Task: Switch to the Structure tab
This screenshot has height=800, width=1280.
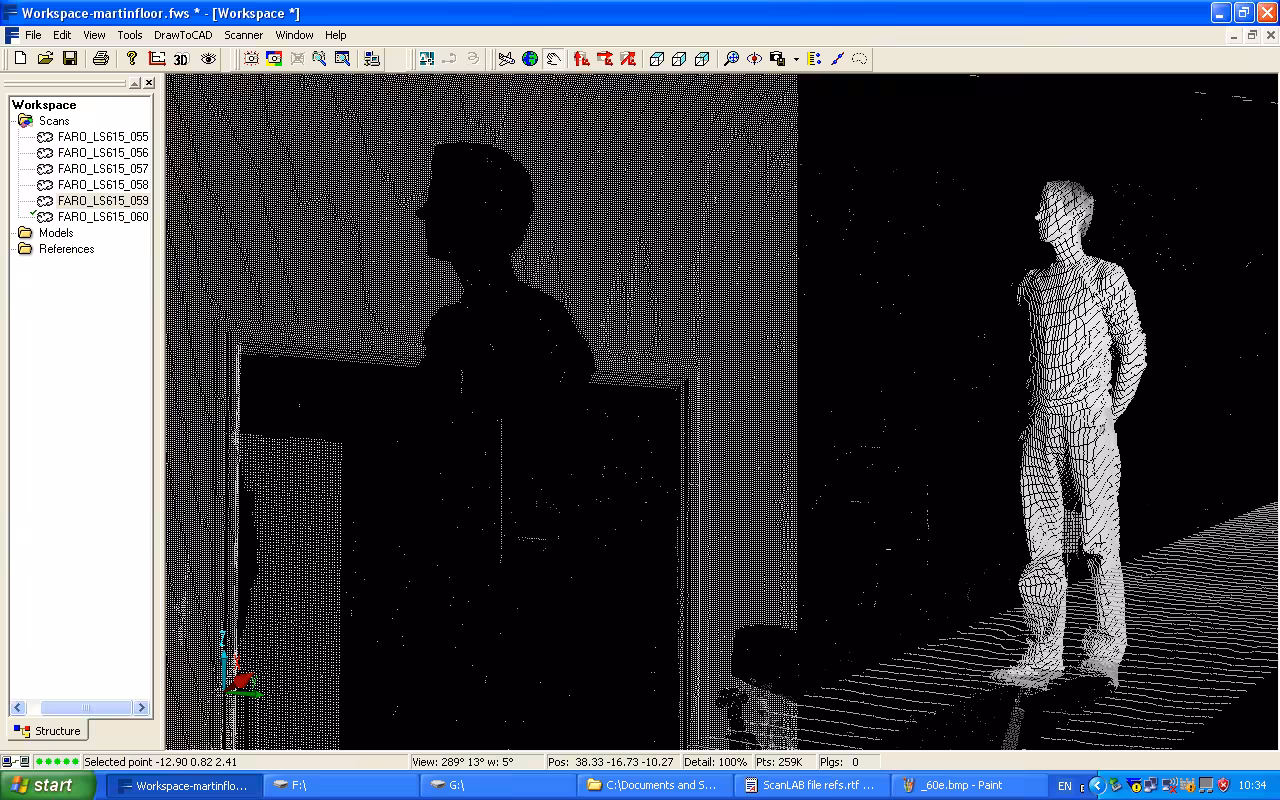Action: [x=48, y=731]
